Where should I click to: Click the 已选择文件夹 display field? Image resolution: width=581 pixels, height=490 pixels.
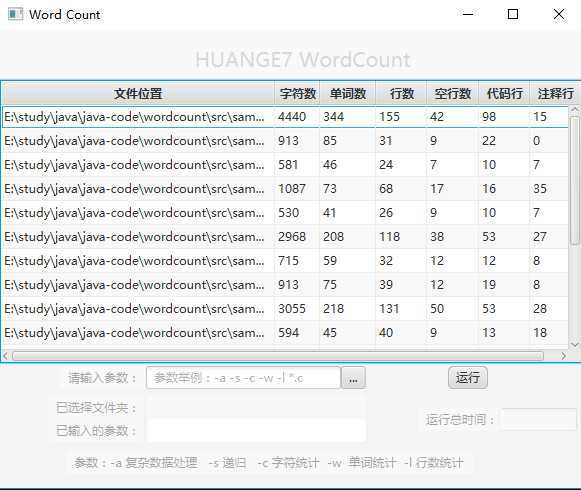pos(256,408)
